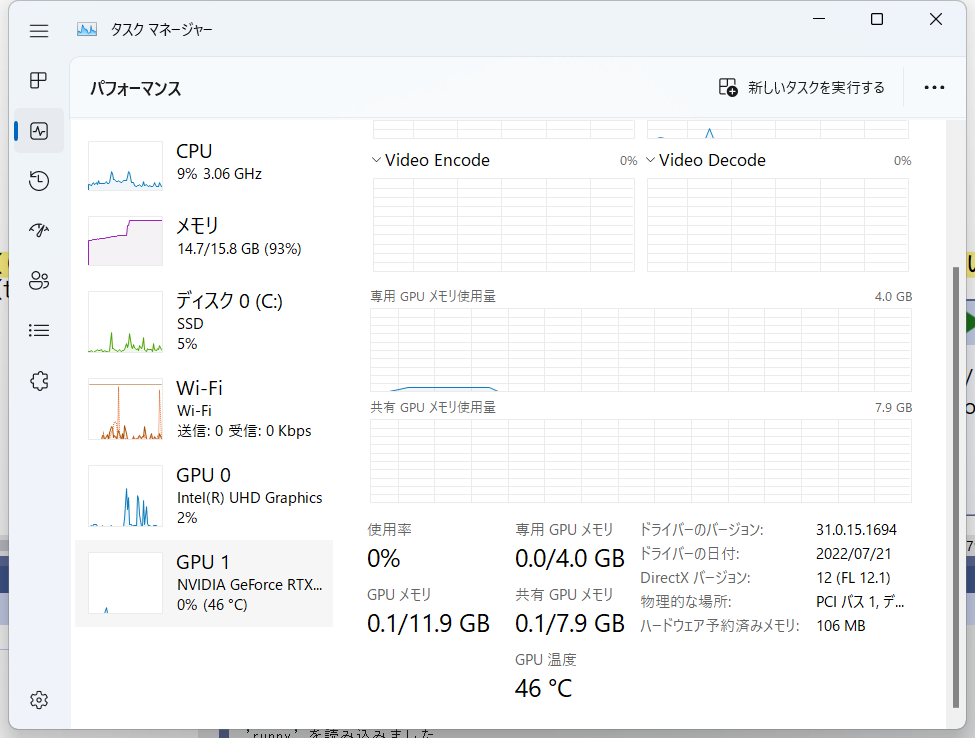The height and width of the screenshot is (738, 975).
Task: Close the Task Manager window
Action: 936,19
